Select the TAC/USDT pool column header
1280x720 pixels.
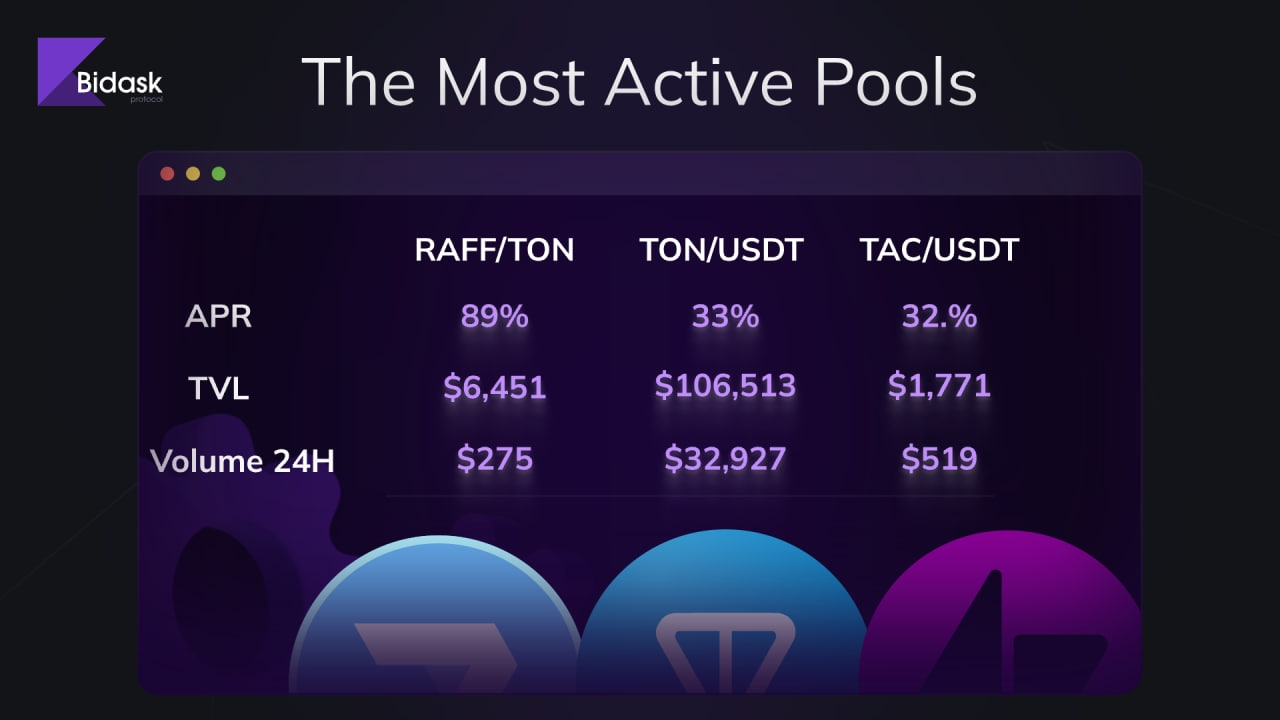939,250
